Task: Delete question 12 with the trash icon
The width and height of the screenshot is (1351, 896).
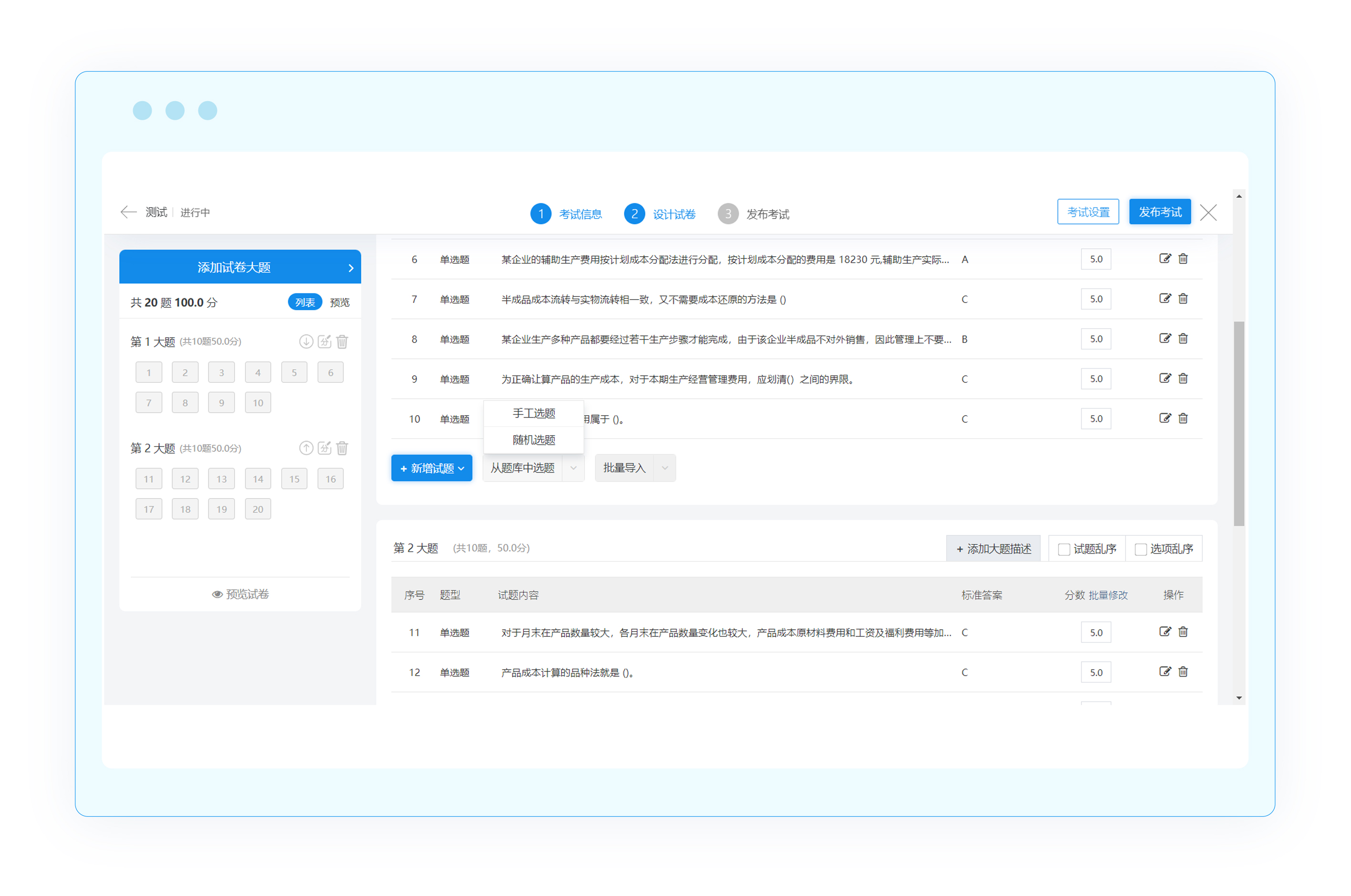Action: pos(1183,671)
